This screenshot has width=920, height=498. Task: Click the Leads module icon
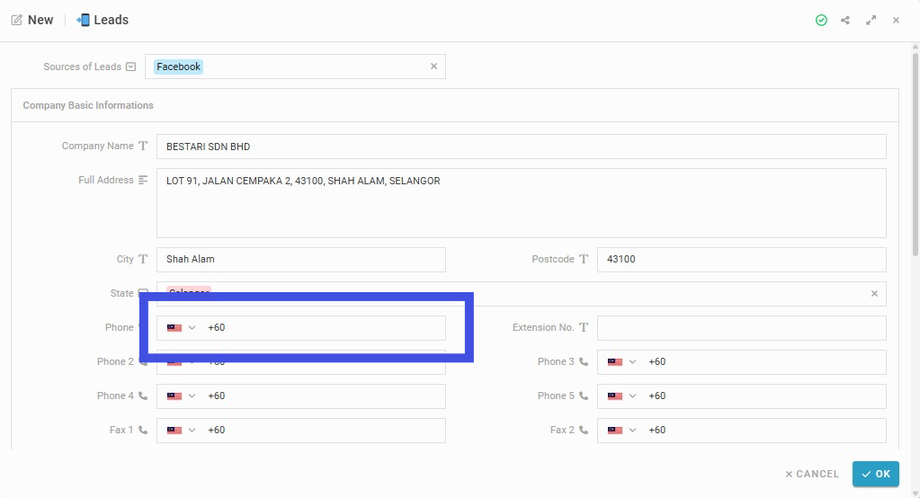[x=83, y=20]
